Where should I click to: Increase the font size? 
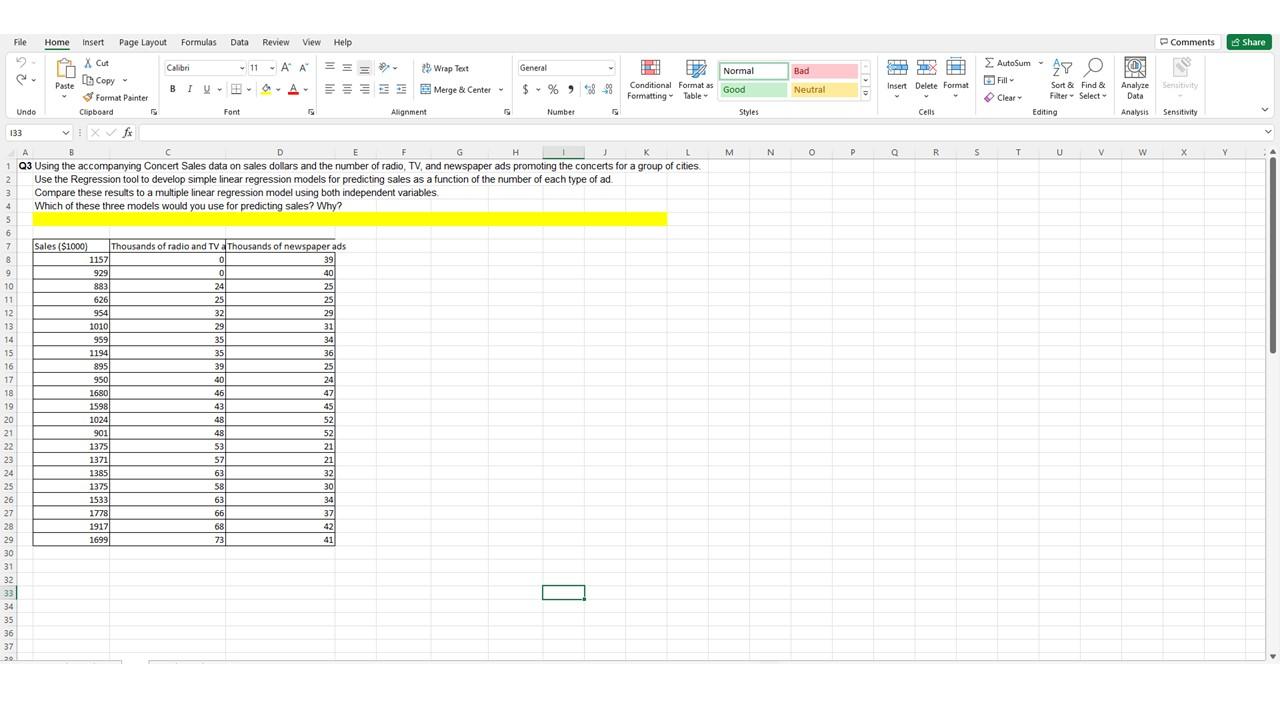(286, 68)
